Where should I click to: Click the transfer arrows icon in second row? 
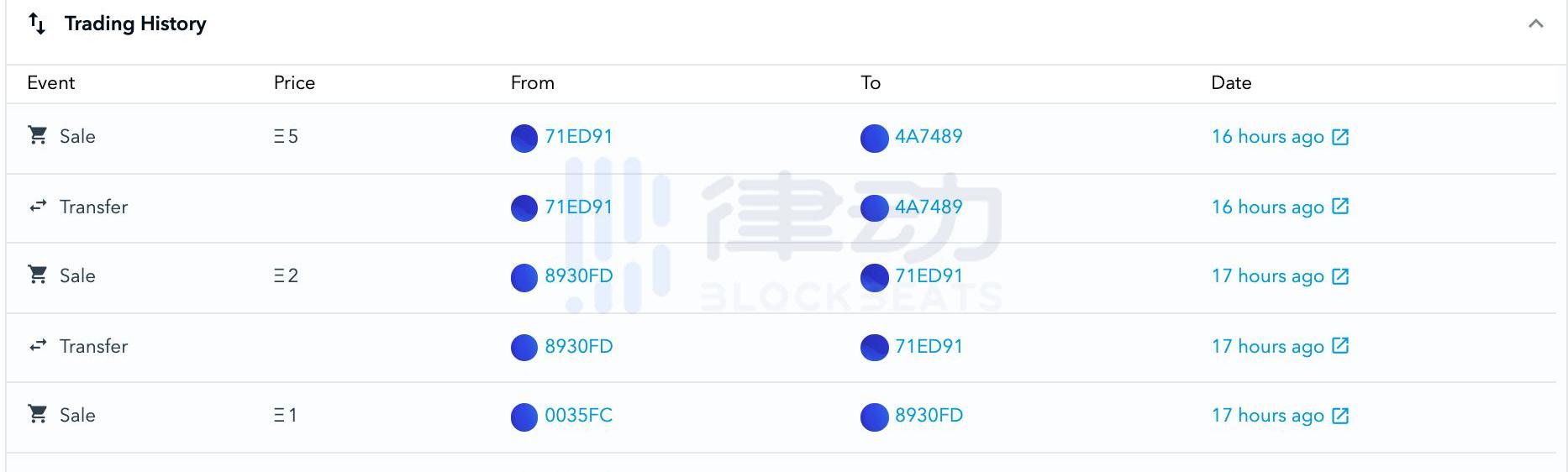coord(38,206)
